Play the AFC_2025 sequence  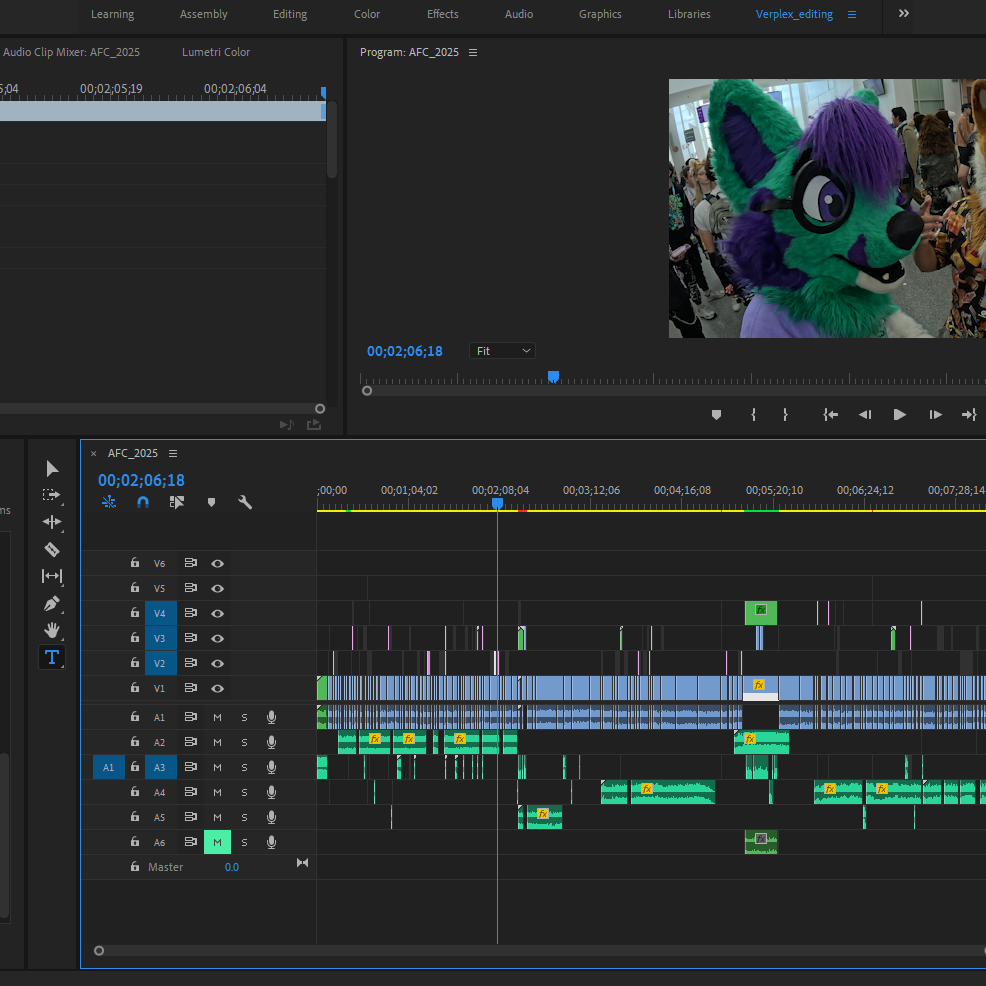click(x=900, y=415)
